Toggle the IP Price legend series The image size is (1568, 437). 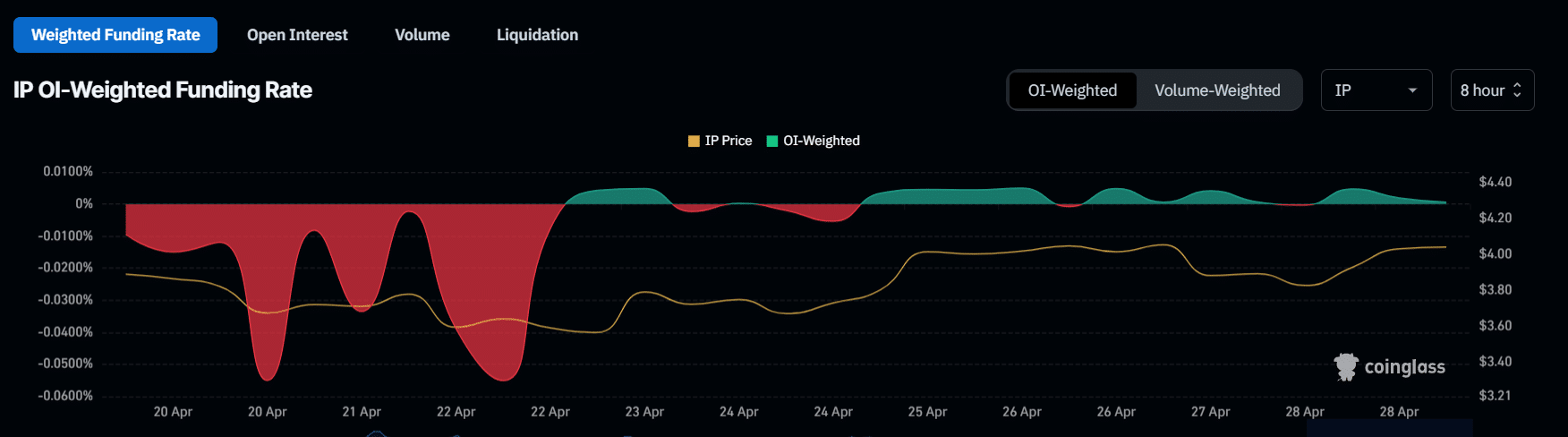pyautogui.click(x=720, y=141)
